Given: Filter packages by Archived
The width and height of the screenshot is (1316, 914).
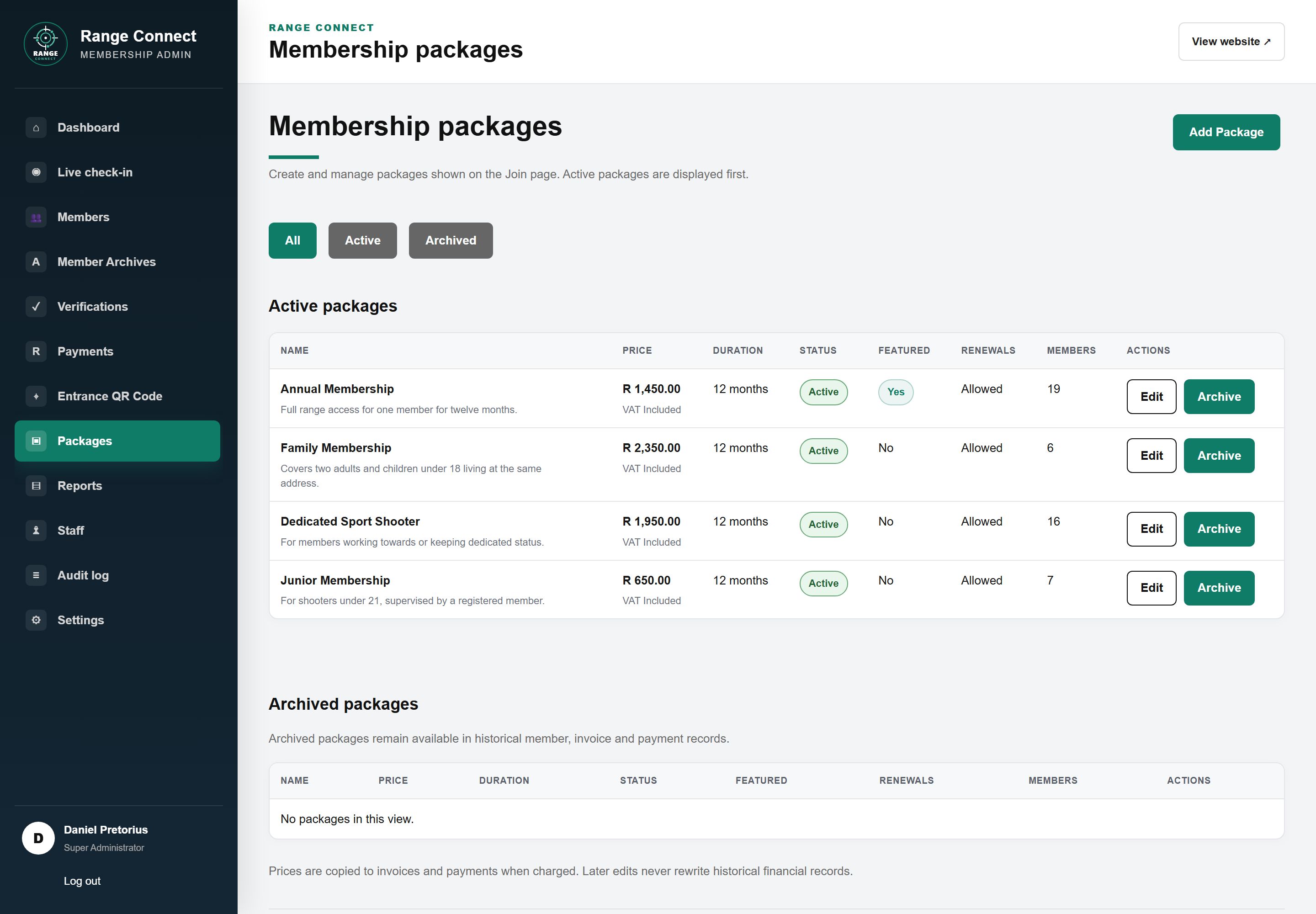Looking at the screenshot, I should [x=451, y=240].
